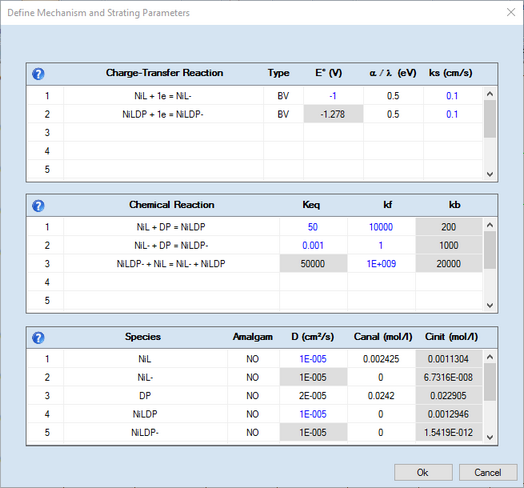Select reaction NiL + 1e = NiL-

pos(163,96)
